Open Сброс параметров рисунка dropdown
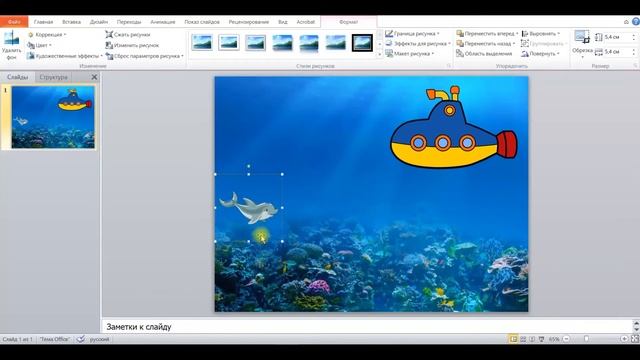 pos(144,56)
